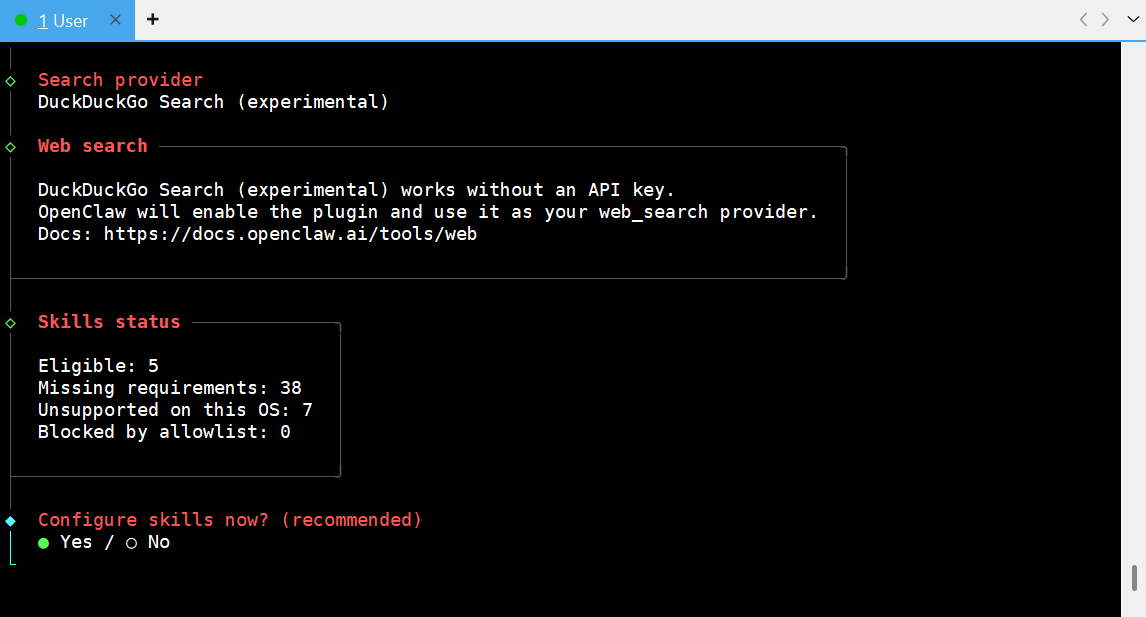The width and height of the screenshot is (1146, 617).
Task: Click the "Missing requirements: 38" line
Action: 169,388
